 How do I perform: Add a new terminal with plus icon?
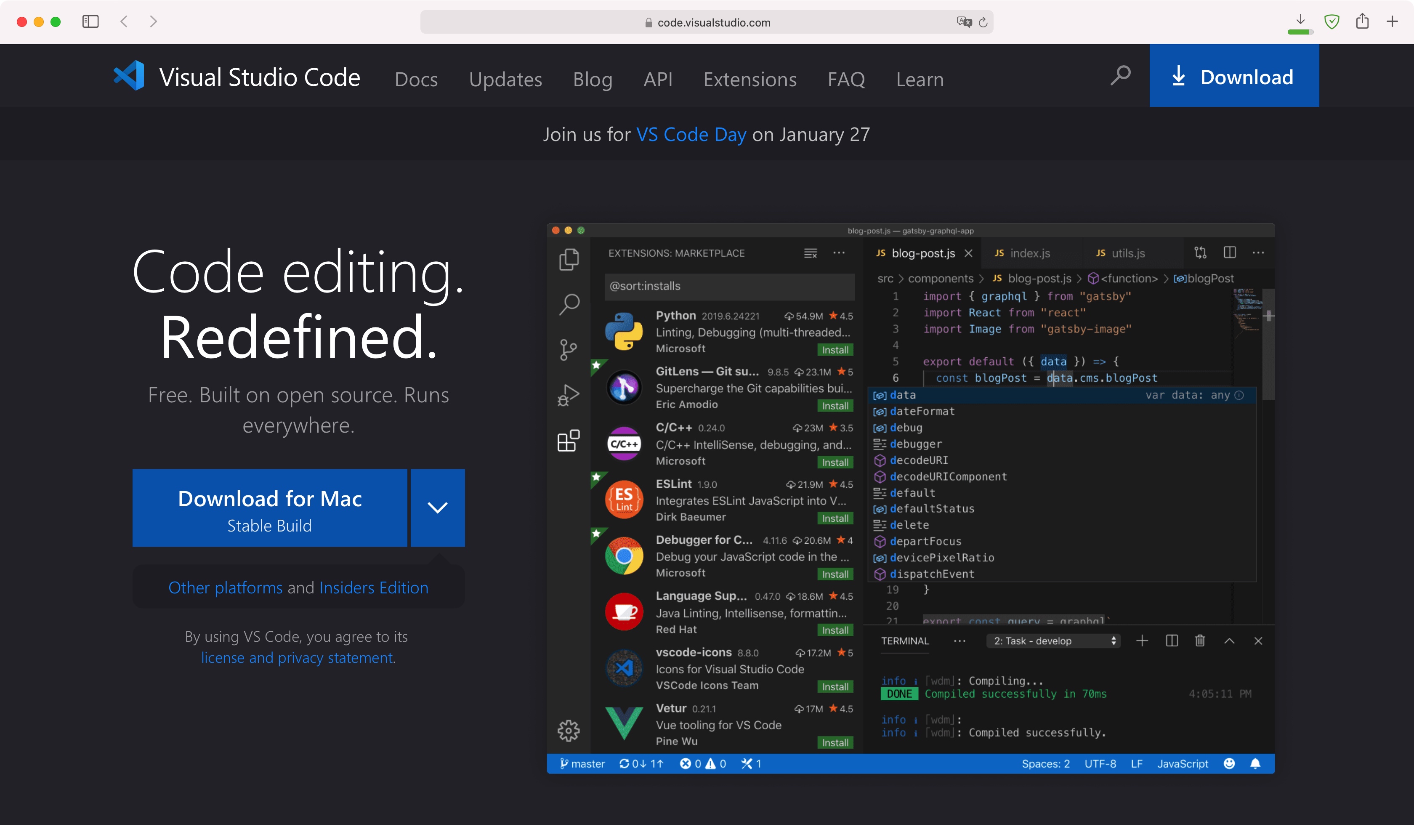pos(1142,641)
